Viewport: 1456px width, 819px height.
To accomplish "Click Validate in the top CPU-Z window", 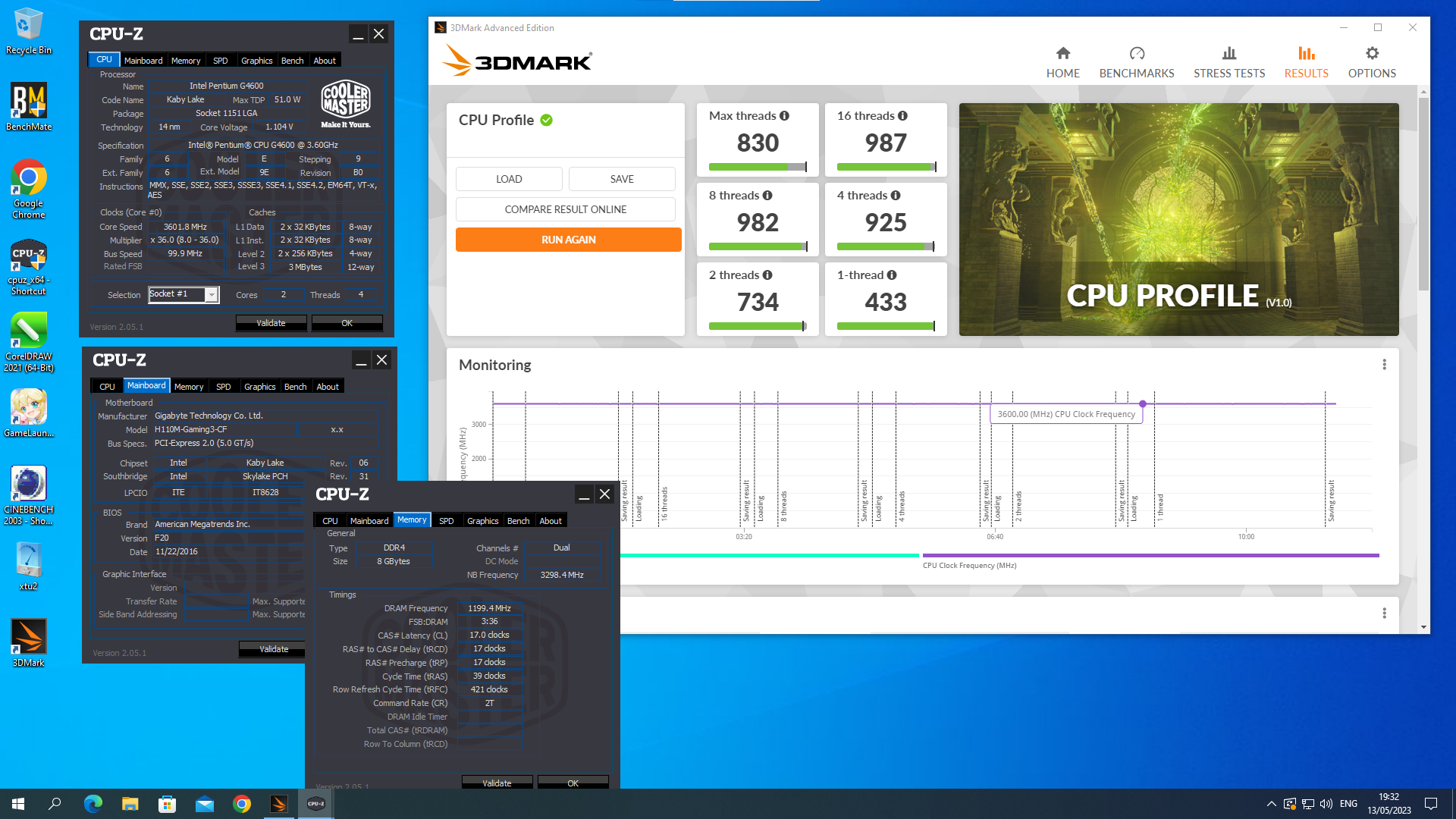I will [x=271, y=323].
